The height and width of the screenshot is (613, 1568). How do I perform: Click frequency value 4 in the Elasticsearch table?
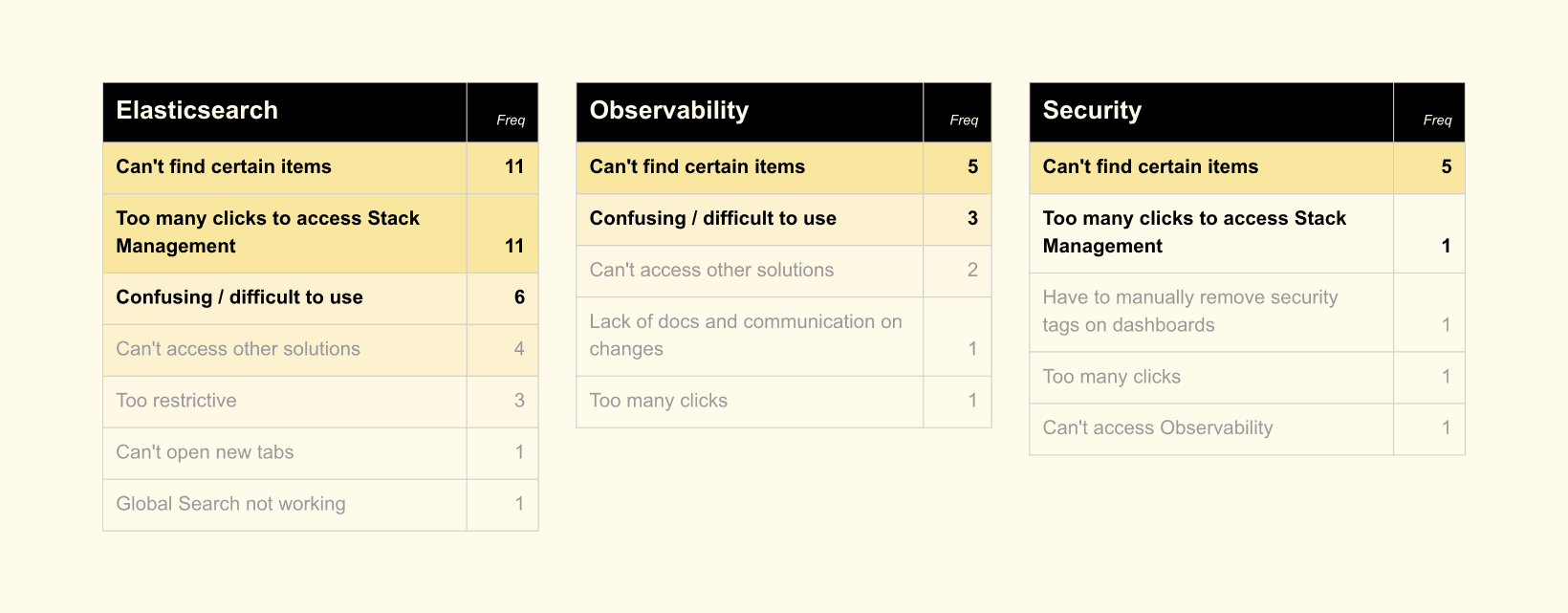[519, 349]
